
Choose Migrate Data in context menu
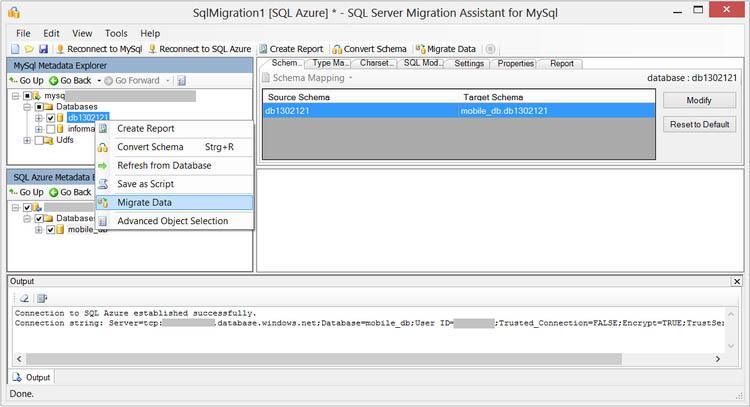[174, 202]
